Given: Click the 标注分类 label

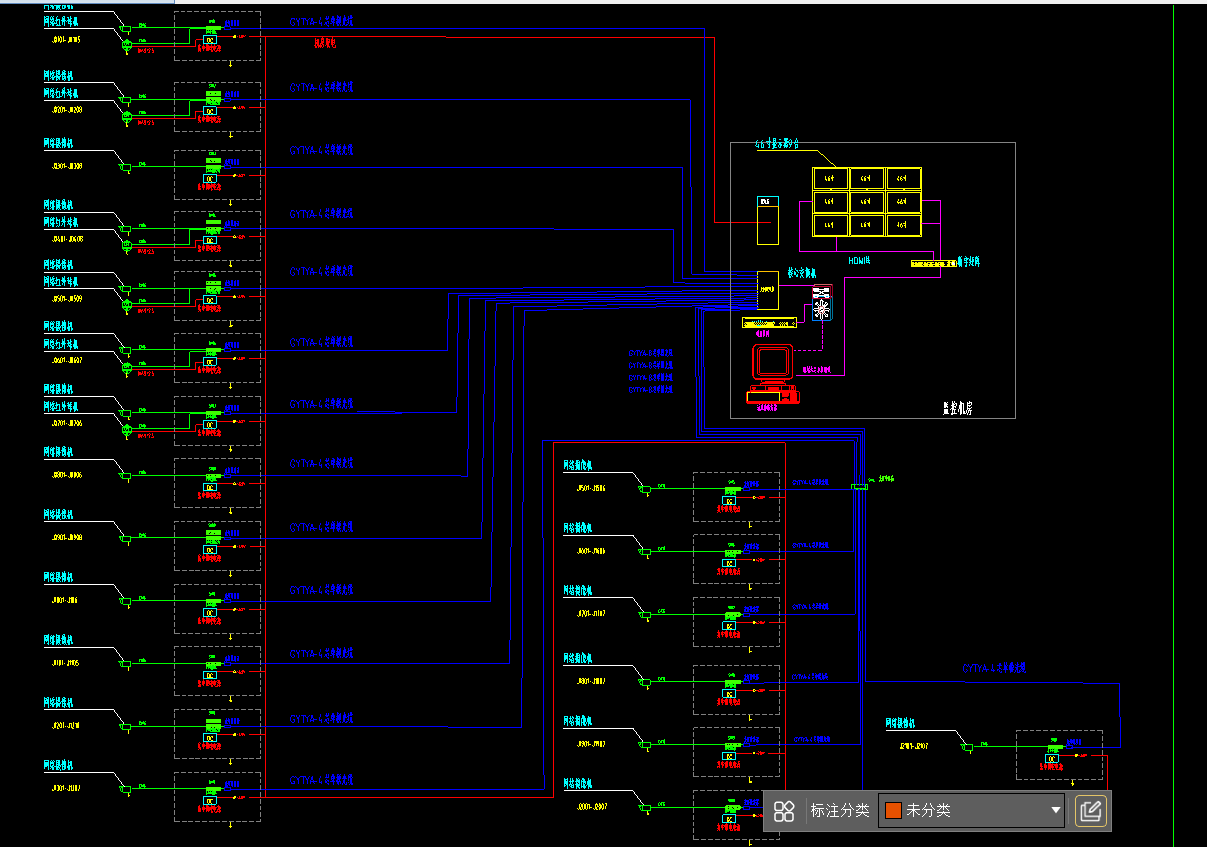Looking at the screenshot, I should coord(840,811).
